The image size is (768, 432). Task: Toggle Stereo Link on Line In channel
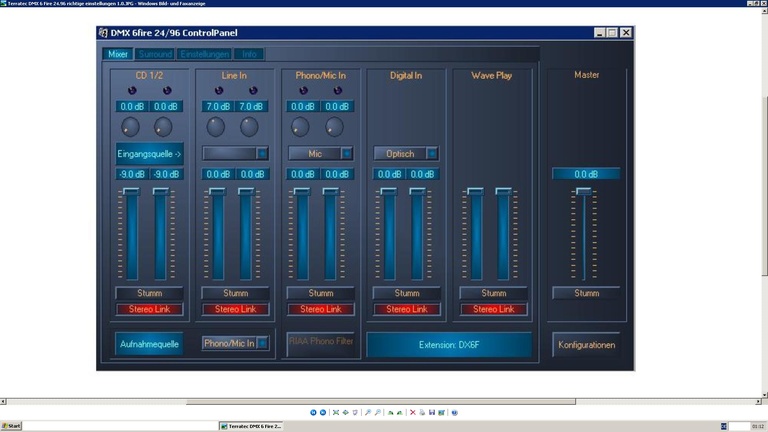[x=235, y=309]
